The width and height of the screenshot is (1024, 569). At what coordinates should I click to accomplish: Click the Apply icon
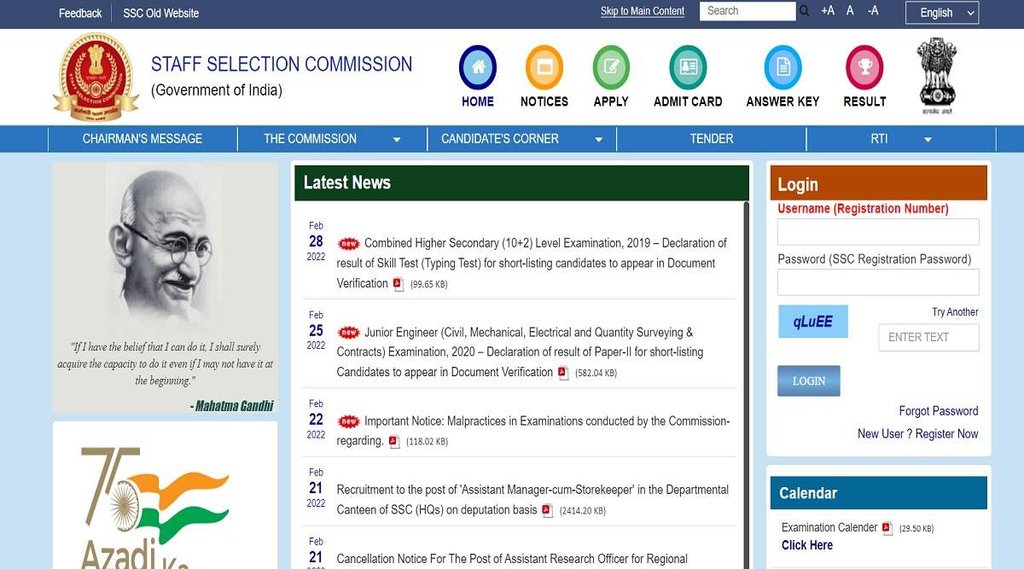tap(611, 68)
